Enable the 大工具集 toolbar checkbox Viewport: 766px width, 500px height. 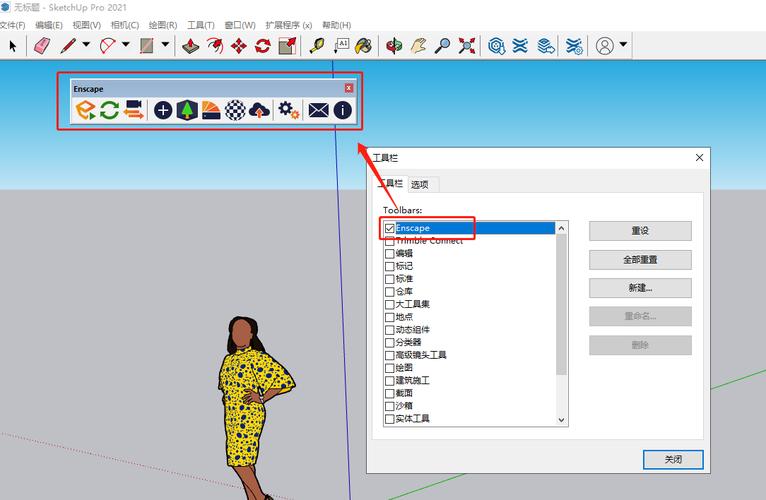[389, 304]
